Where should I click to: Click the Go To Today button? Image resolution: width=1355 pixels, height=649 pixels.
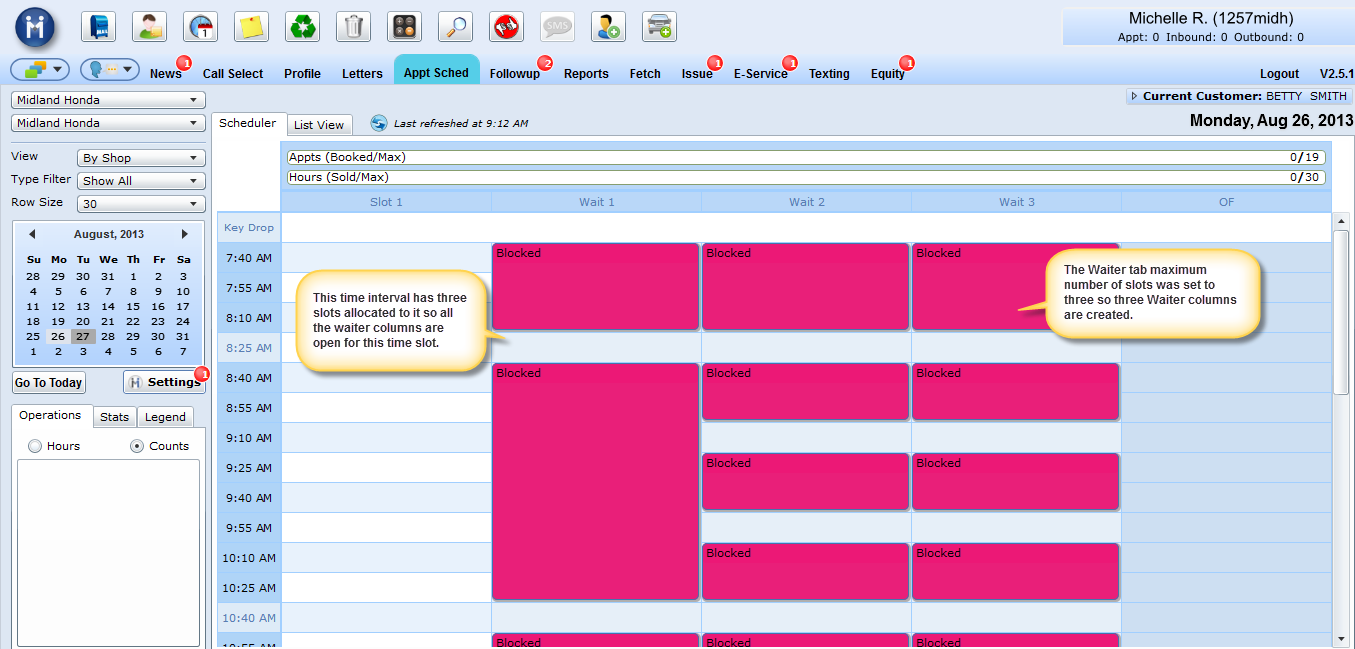pos(49,383)
